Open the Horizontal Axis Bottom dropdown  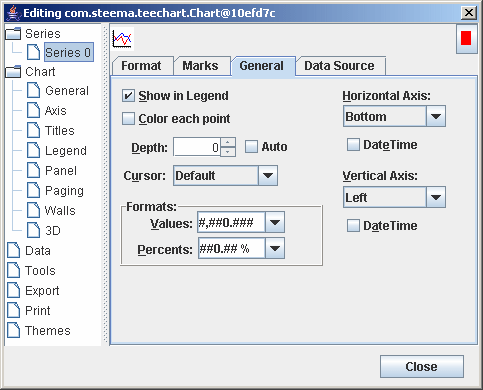click(x=436, y=116)
